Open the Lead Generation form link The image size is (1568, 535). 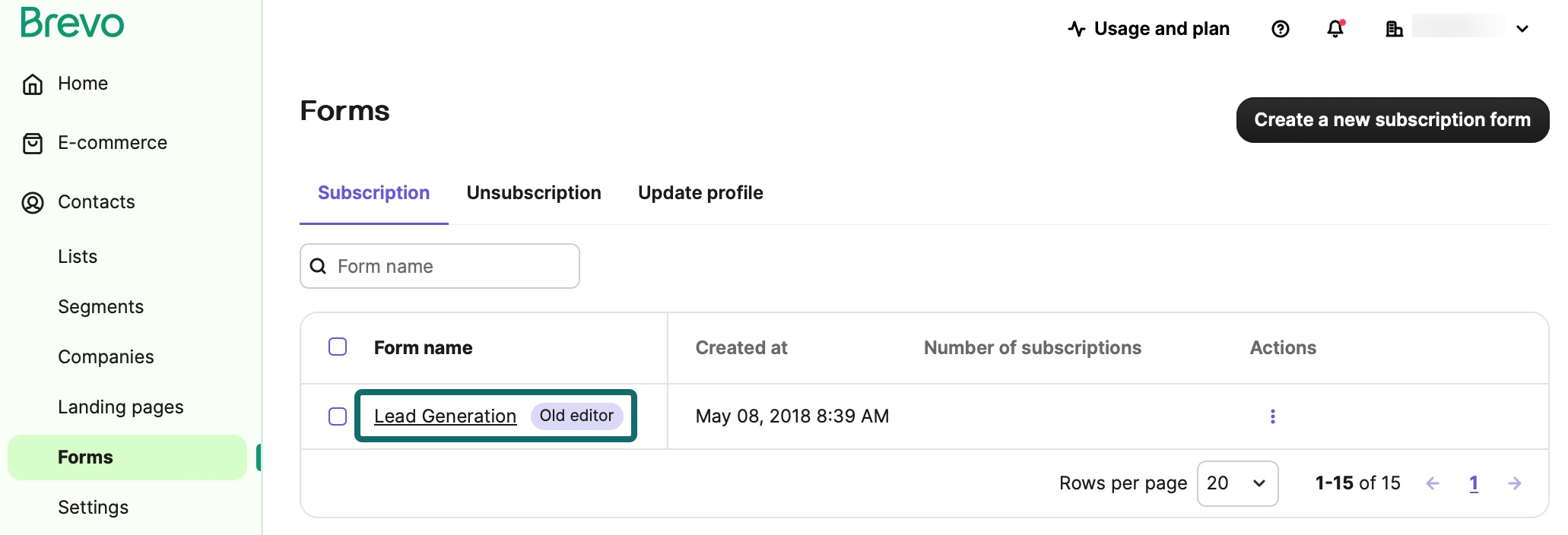(x=445, y=416)
